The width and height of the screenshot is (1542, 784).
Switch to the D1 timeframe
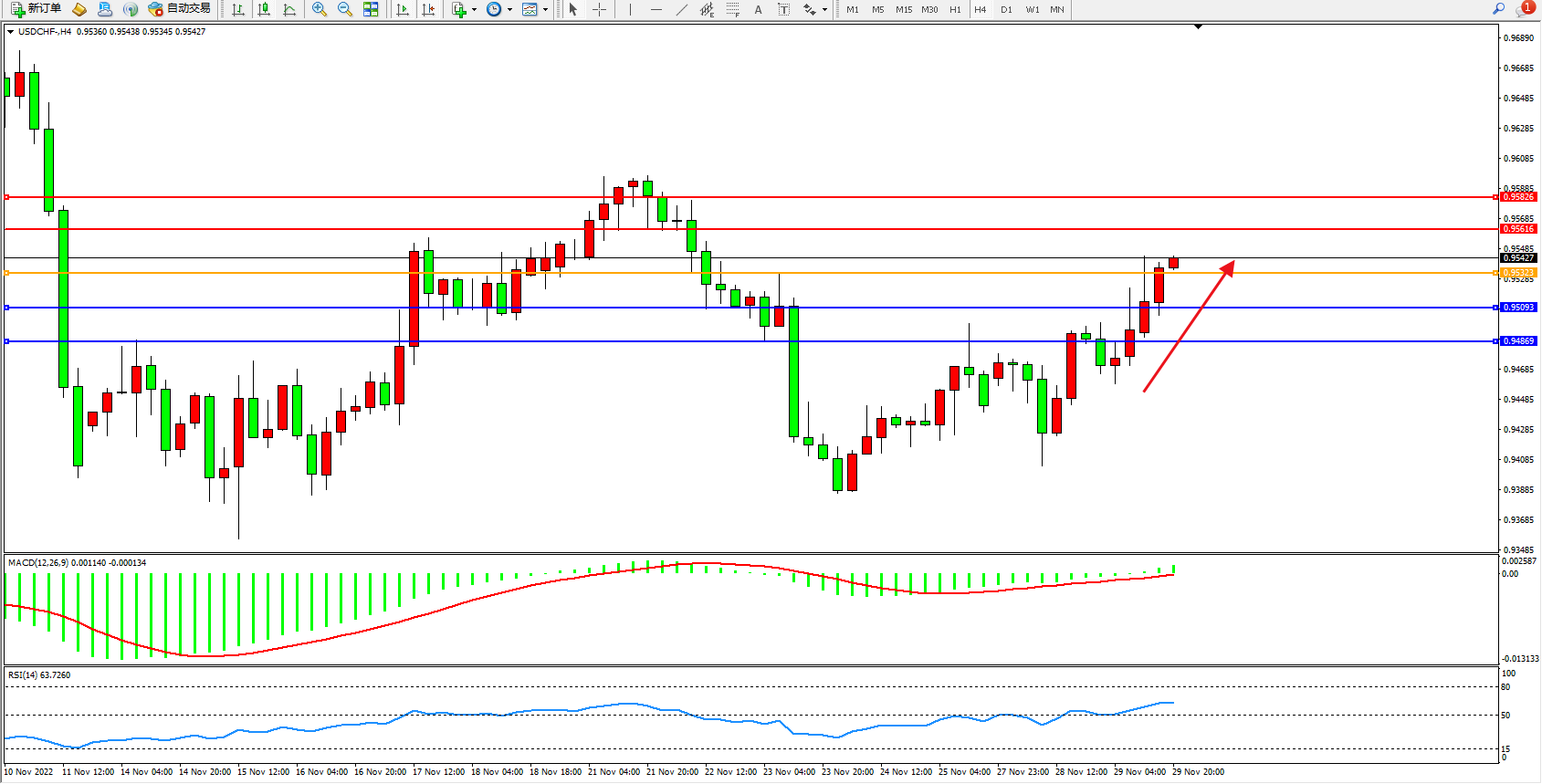[1006, 9]
